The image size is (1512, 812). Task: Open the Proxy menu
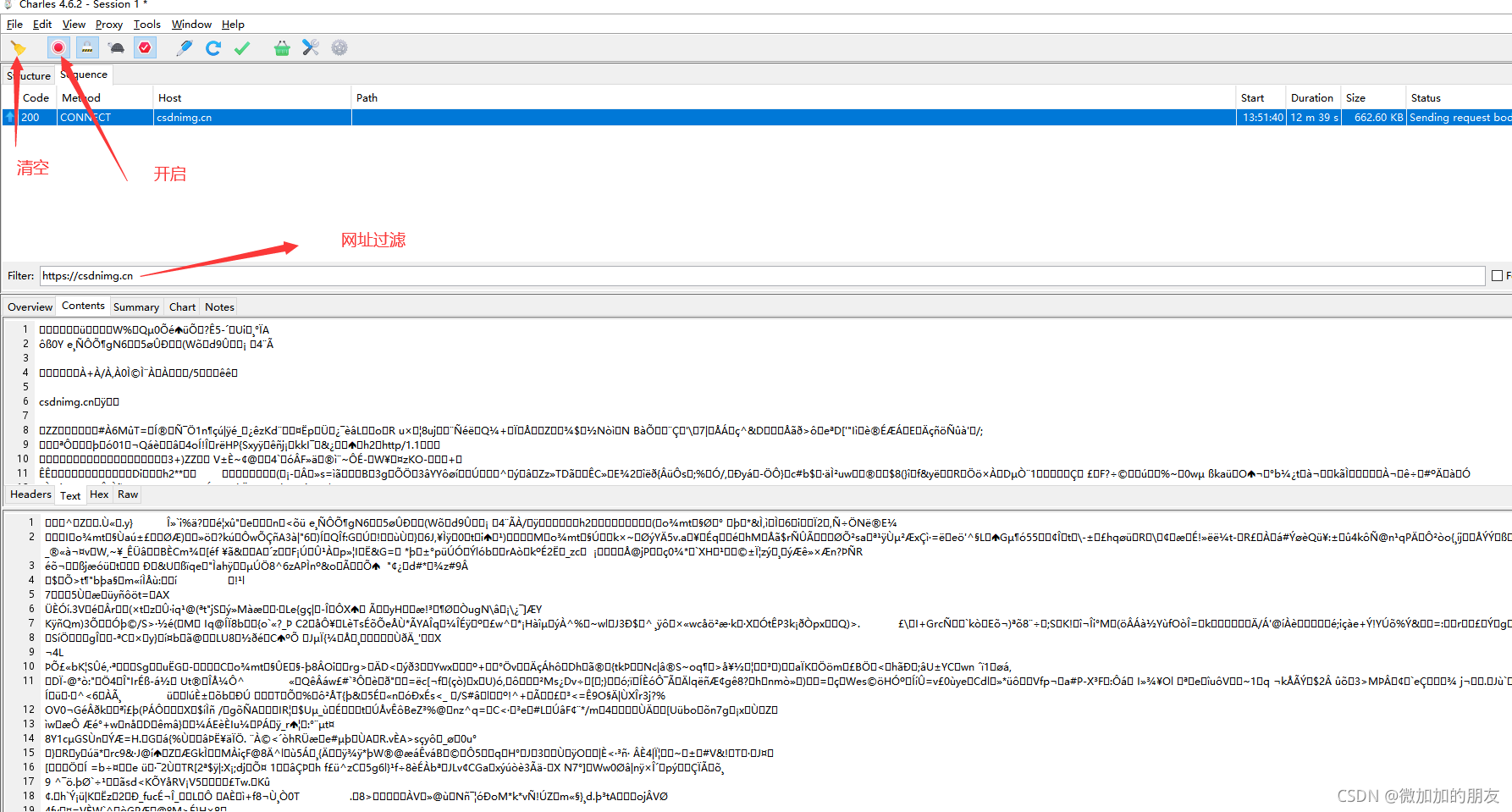(109, 25)
